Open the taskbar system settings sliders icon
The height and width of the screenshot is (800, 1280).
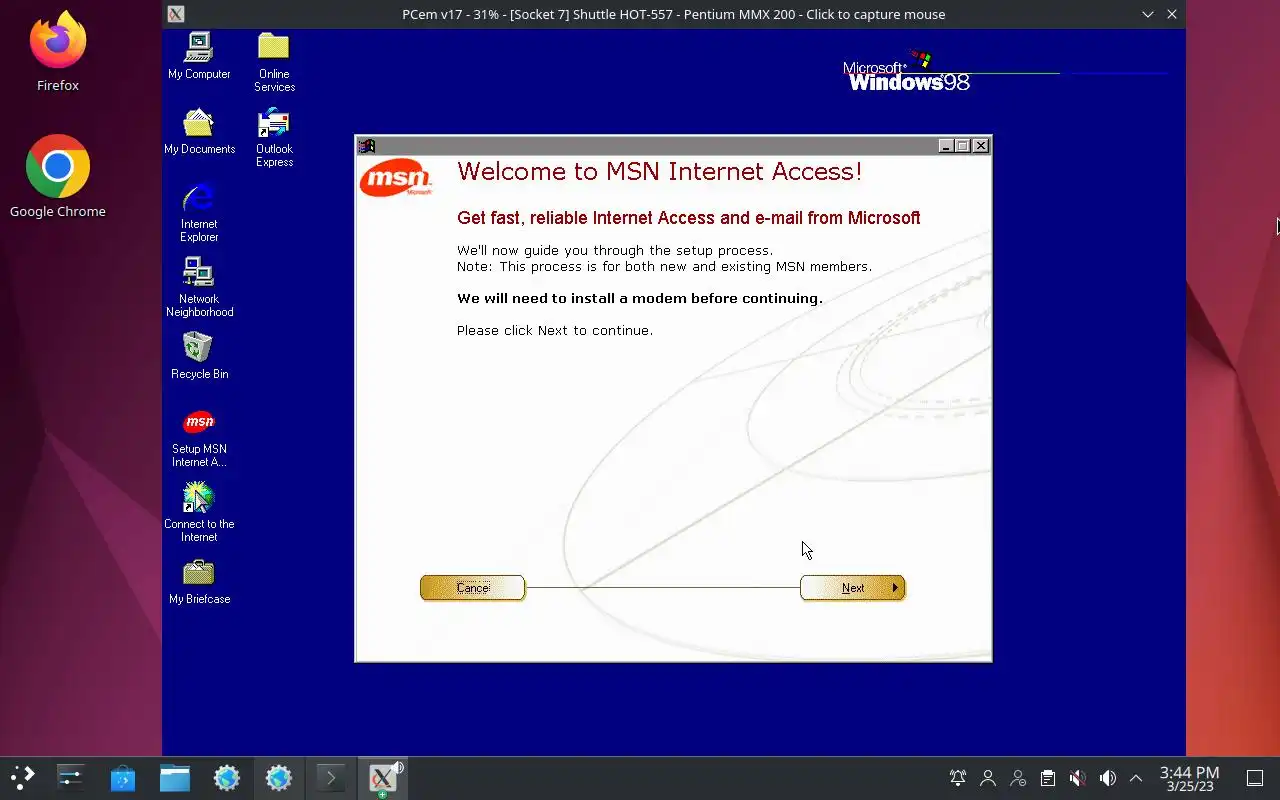71,778
